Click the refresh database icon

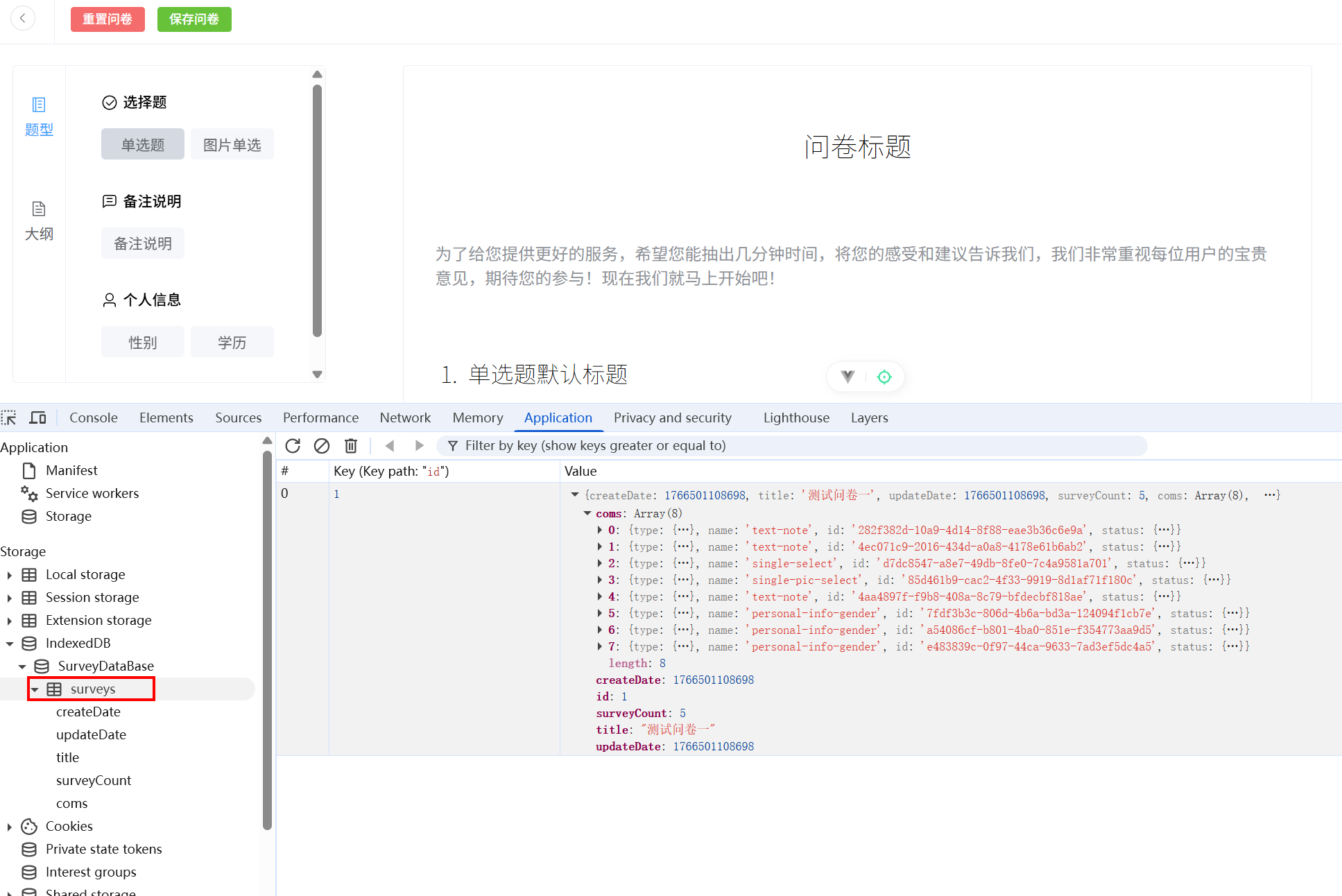point(293,446)
